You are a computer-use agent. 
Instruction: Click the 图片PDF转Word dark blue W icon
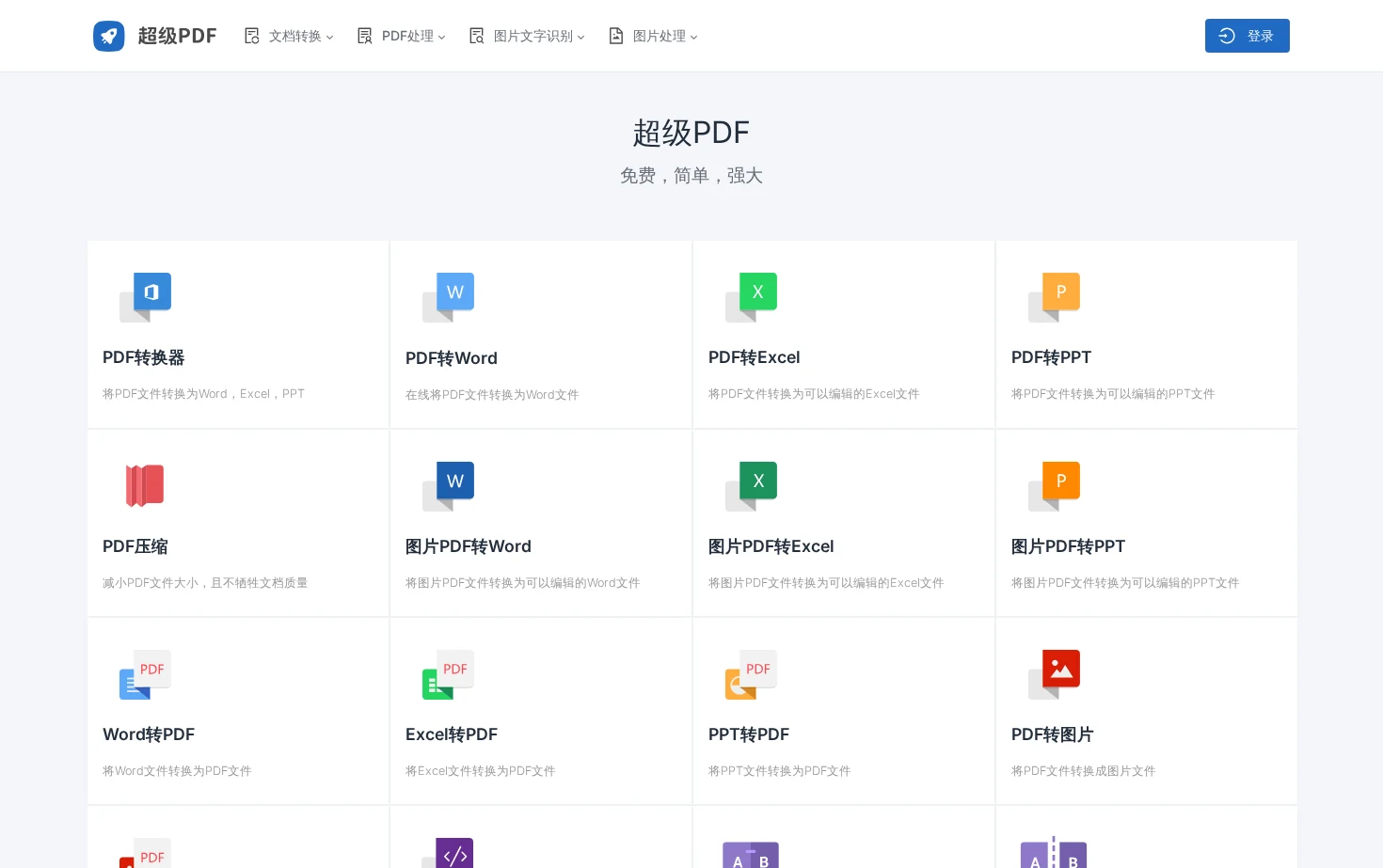[x=448, y=486]
